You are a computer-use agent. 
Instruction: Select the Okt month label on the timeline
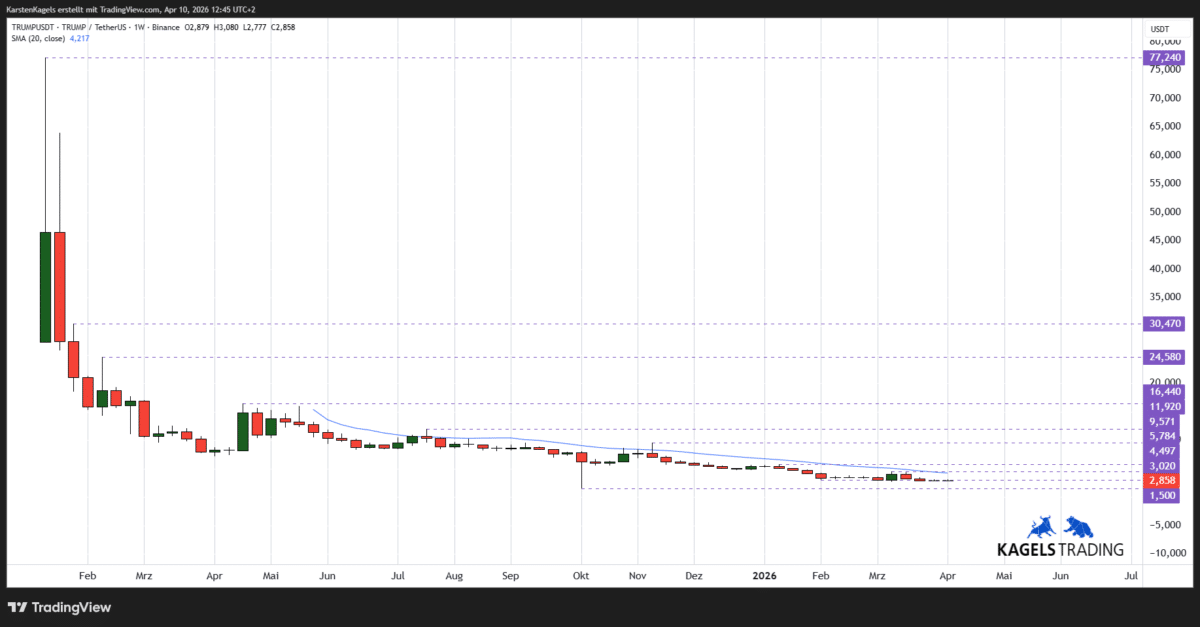[x=580, y=576]
